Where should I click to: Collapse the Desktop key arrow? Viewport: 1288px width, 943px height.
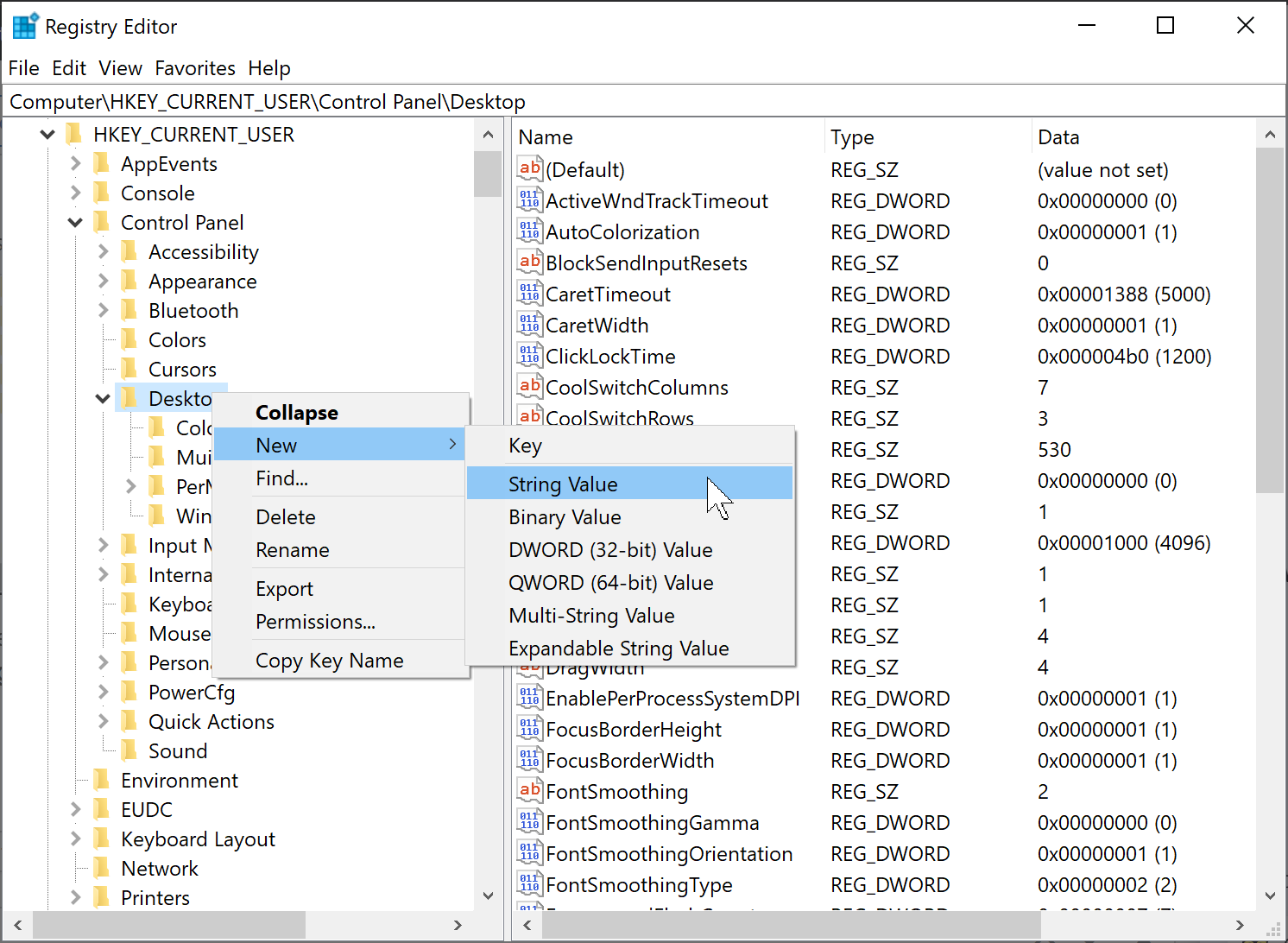[103, 399]
